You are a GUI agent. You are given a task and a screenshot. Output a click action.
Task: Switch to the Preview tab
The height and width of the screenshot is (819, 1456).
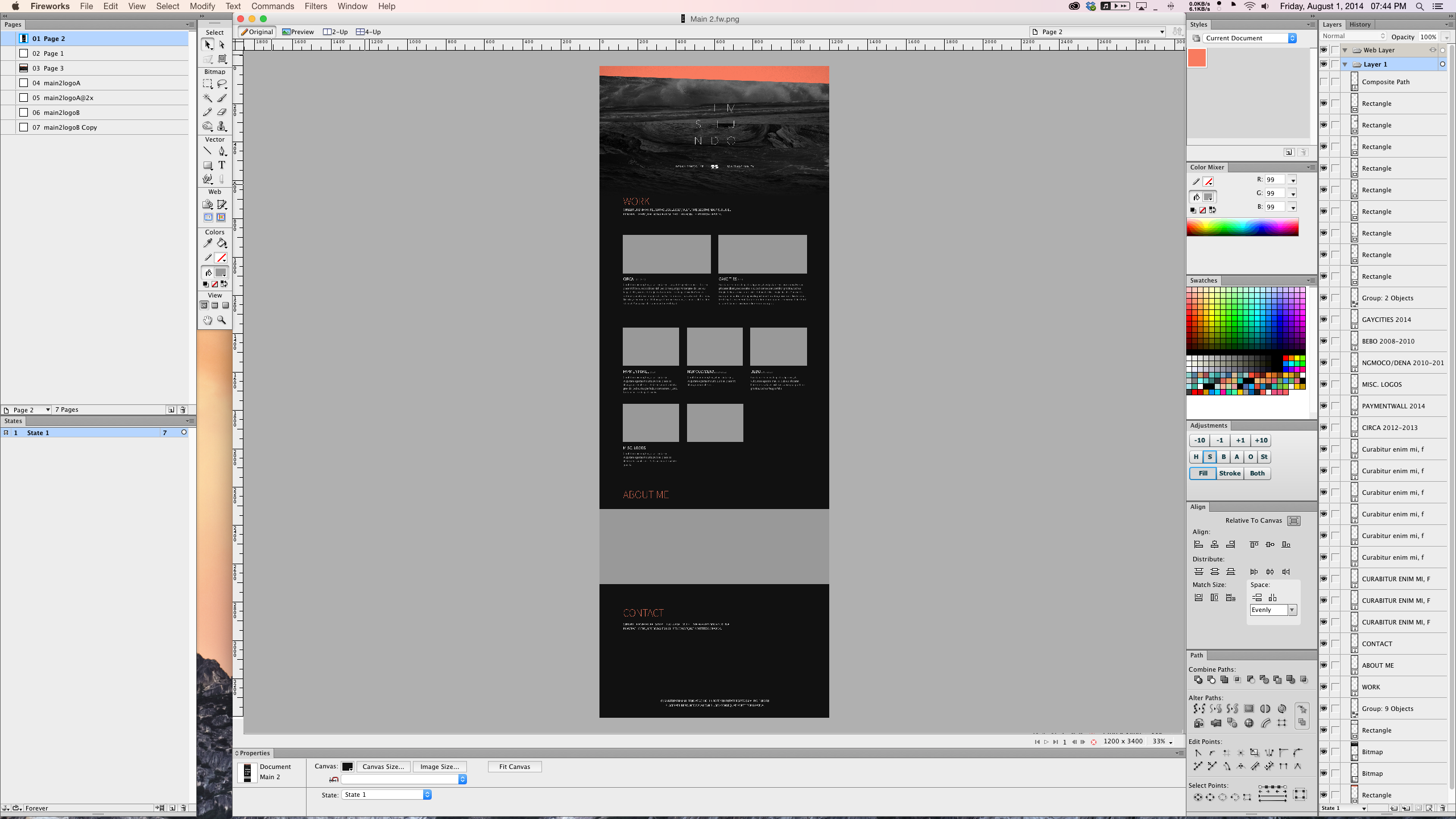pos(298,32)
